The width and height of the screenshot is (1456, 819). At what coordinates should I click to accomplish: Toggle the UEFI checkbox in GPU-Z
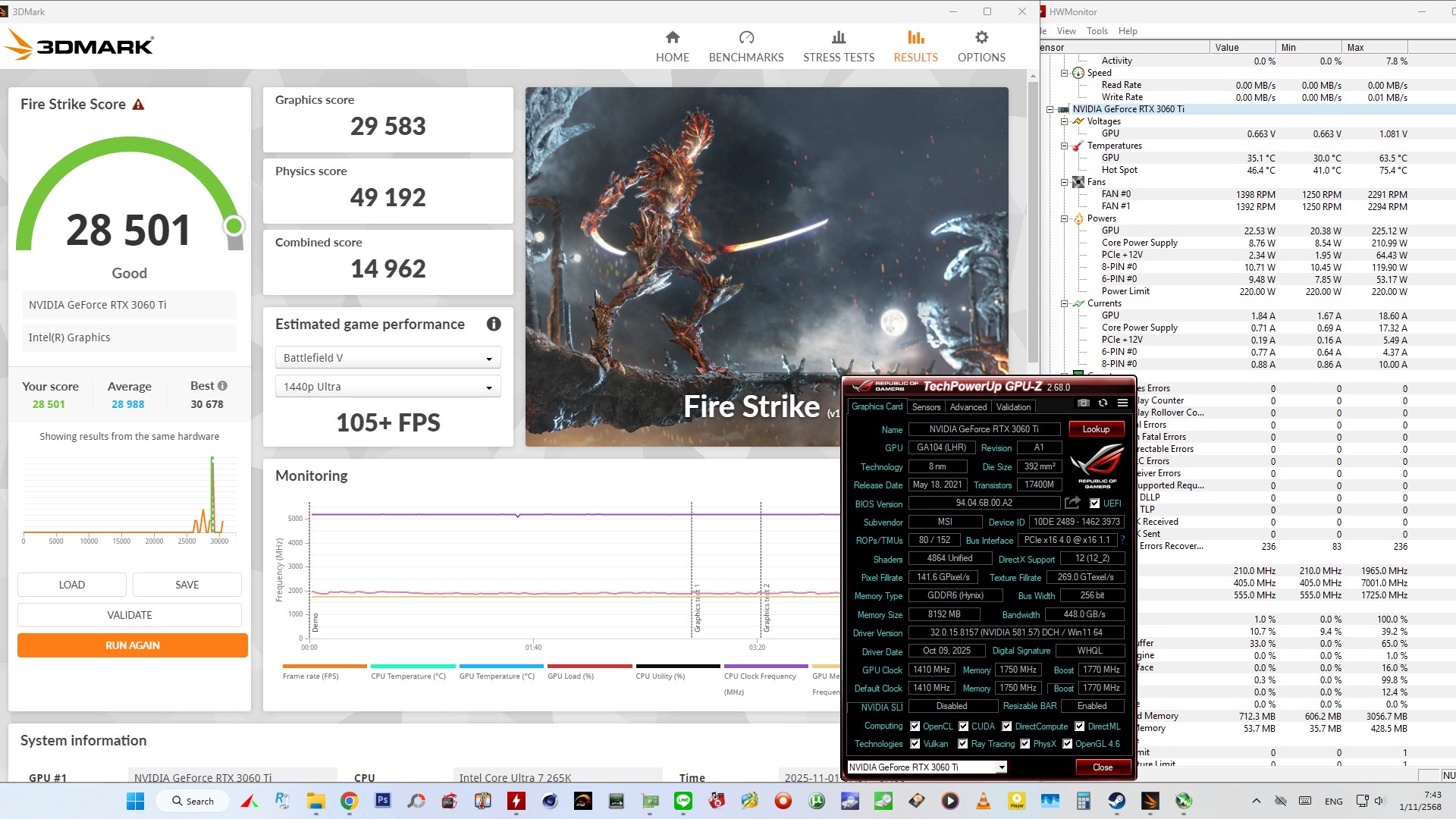pos(1094,504)
